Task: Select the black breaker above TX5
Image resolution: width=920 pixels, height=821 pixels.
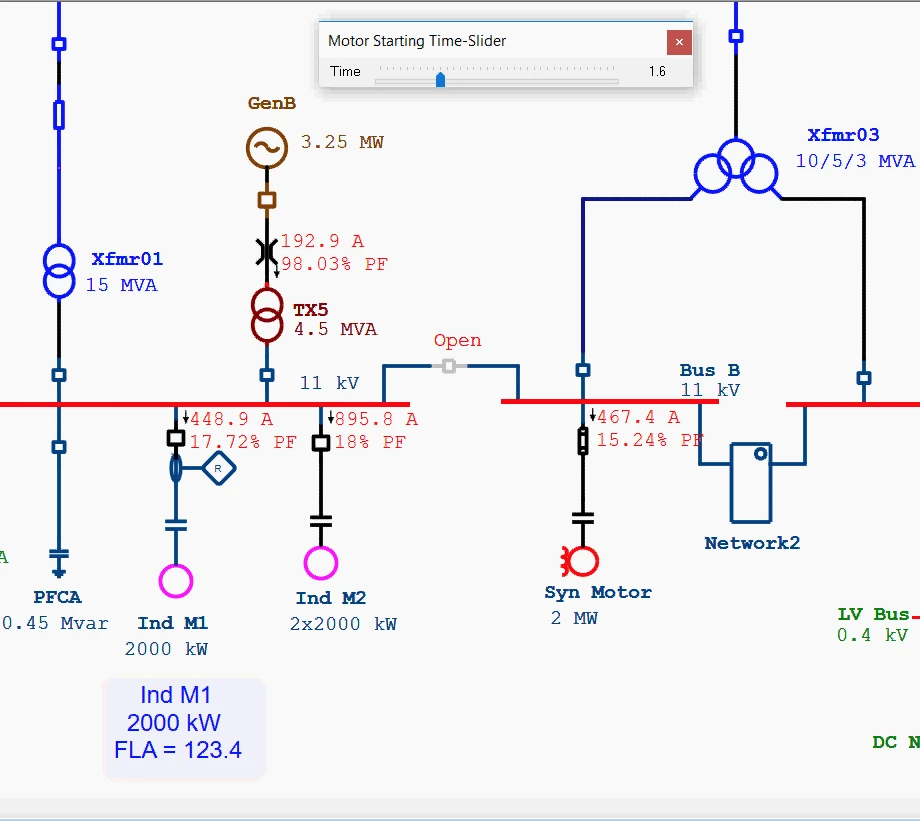Action: (267, 252)
